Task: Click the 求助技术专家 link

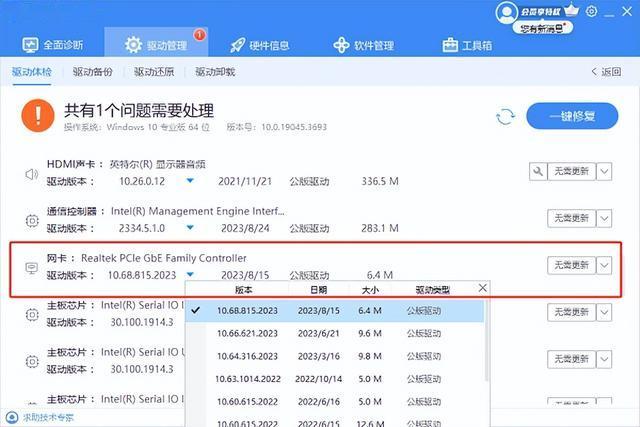Action: 48,418
